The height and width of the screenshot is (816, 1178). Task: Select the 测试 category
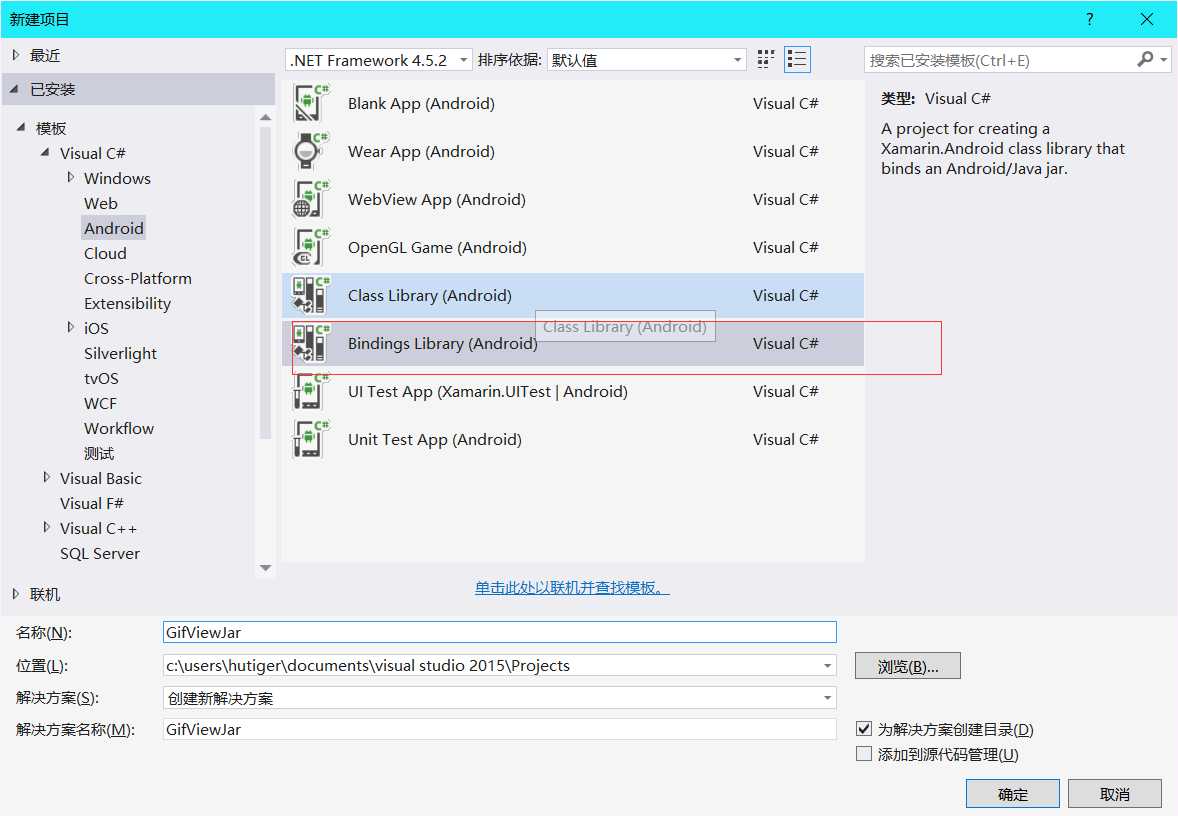[x=99, y=453]
